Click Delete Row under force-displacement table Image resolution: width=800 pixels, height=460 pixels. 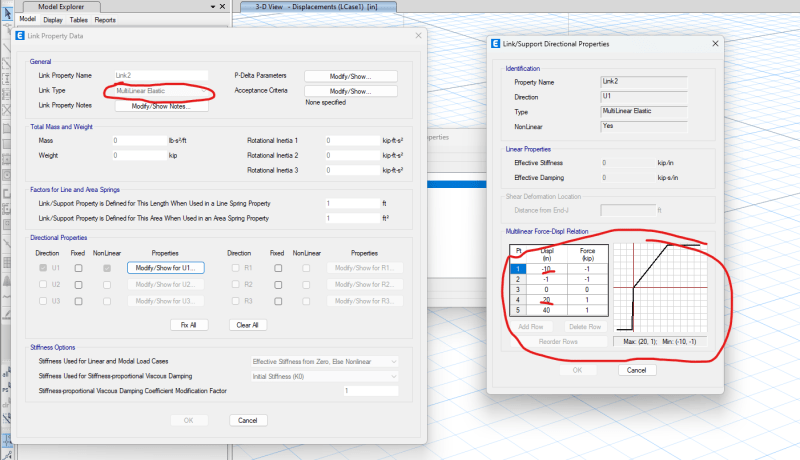click(585, 326)
